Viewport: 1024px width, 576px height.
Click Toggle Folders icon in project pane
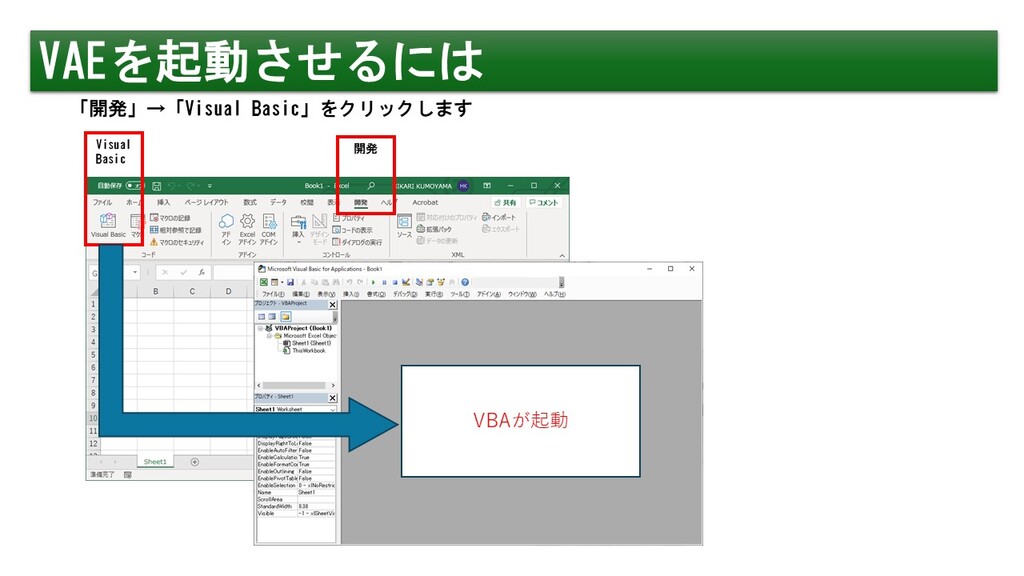285,316
